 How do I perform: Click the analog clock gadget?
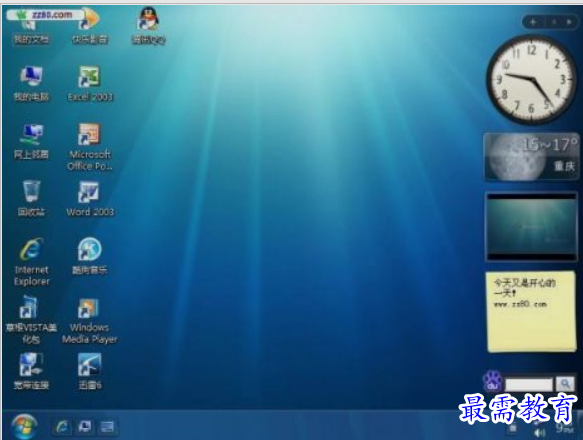click(532, 79)
